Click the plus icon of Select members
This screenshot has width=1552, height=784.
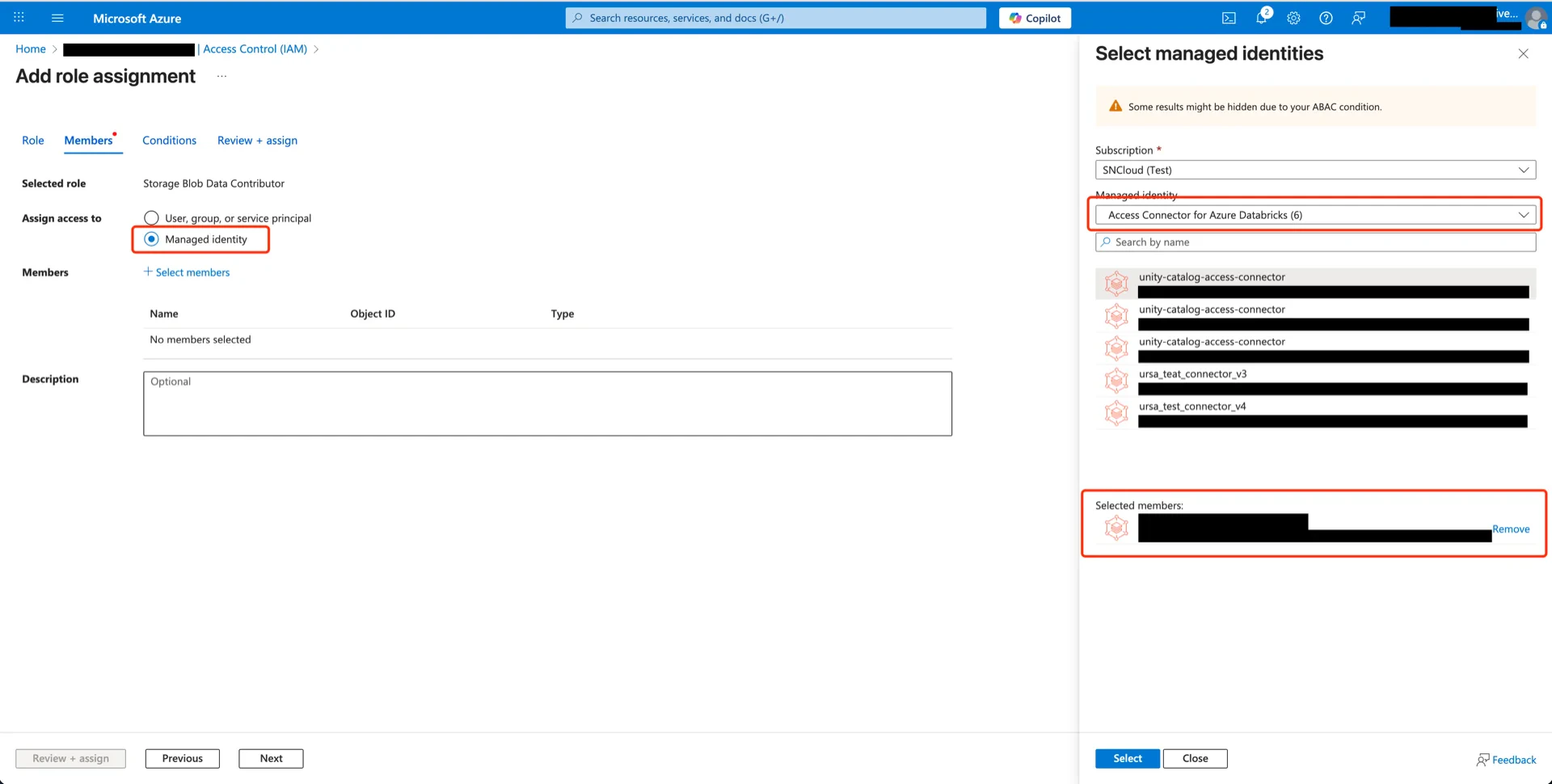(x=148, y=272)
